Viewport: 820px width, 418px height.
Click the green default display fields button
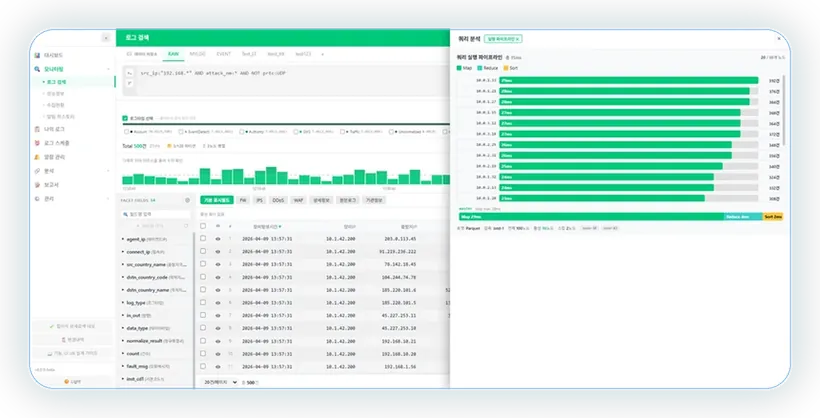(x=217, y=200)
